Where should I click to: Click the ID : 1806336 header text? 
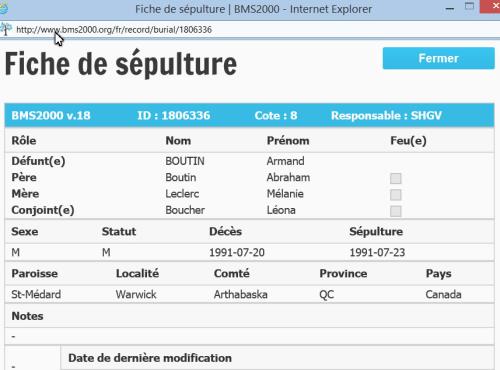tap(174, 116)
